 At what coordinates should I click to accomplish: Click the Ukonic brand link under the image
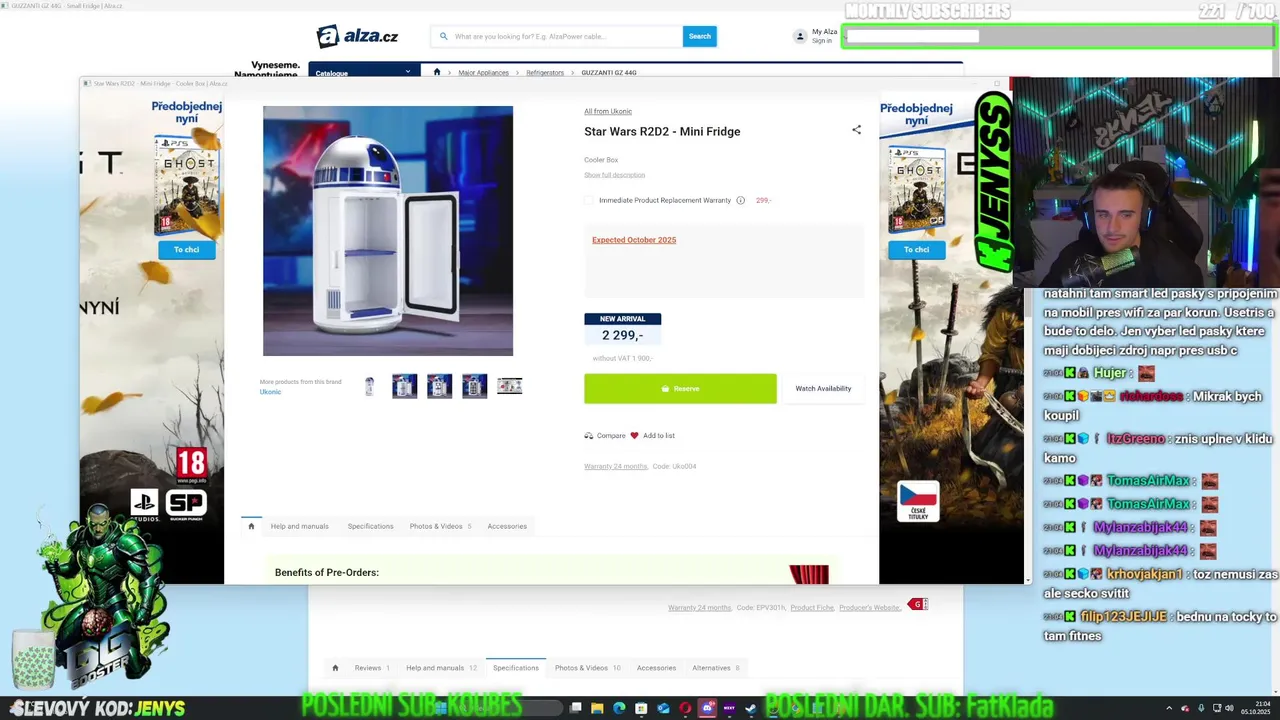(x=270, y=392)
